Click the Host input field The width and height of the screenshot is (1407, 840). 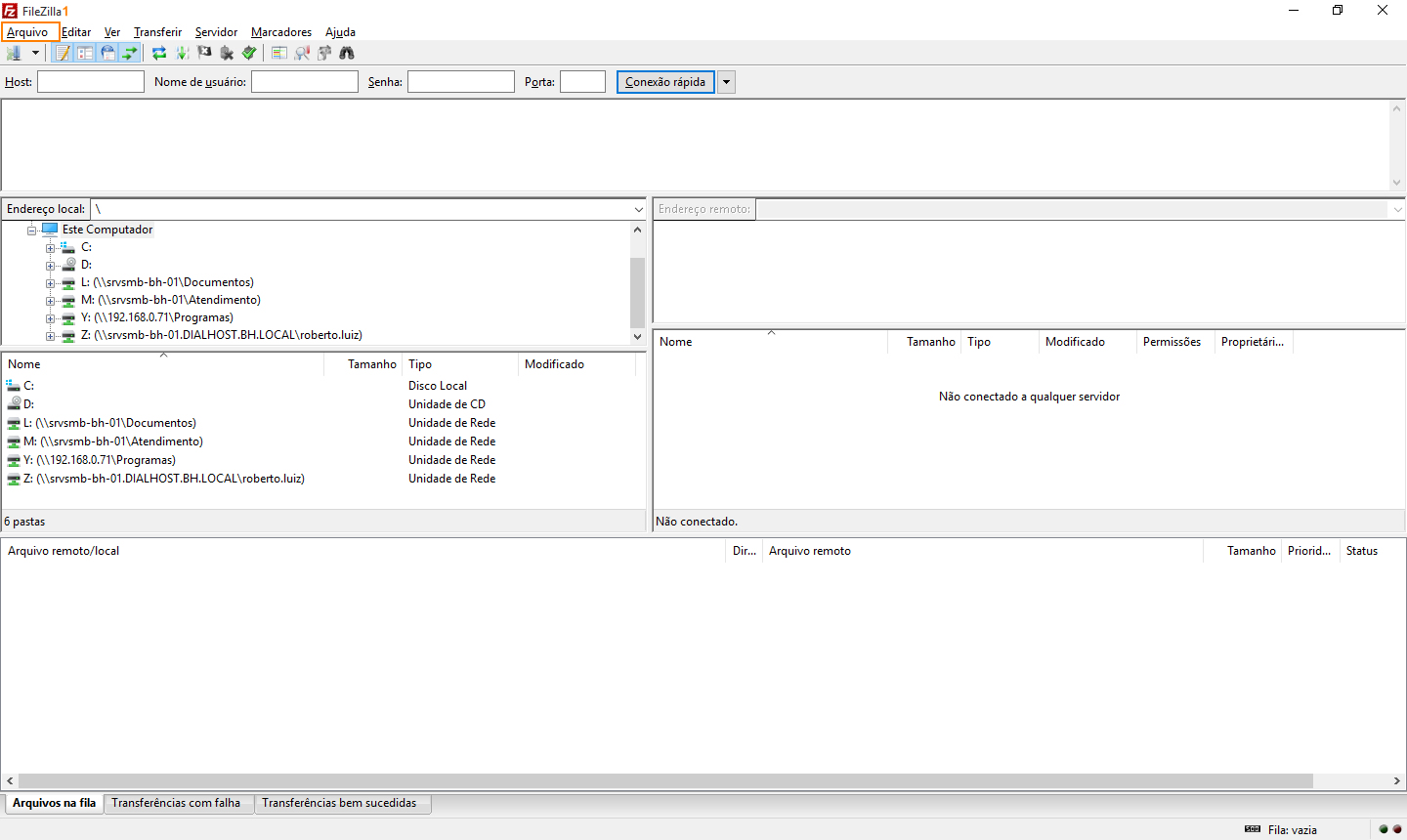[x=91, y=82]
